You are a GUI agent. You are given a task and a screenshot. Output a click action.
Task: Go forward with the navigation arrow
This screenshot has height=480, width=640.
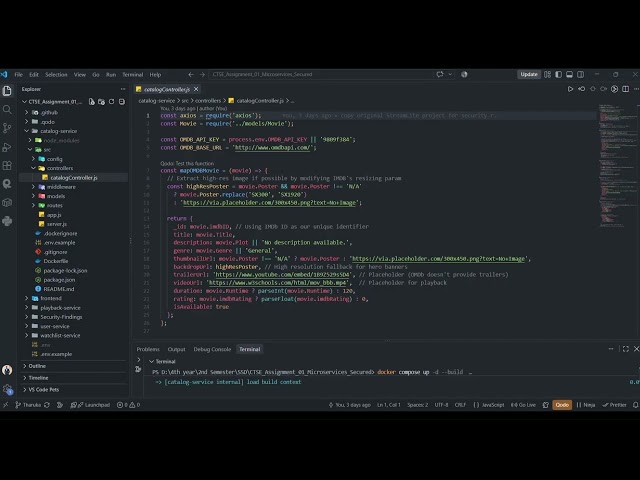click(202, 74)
